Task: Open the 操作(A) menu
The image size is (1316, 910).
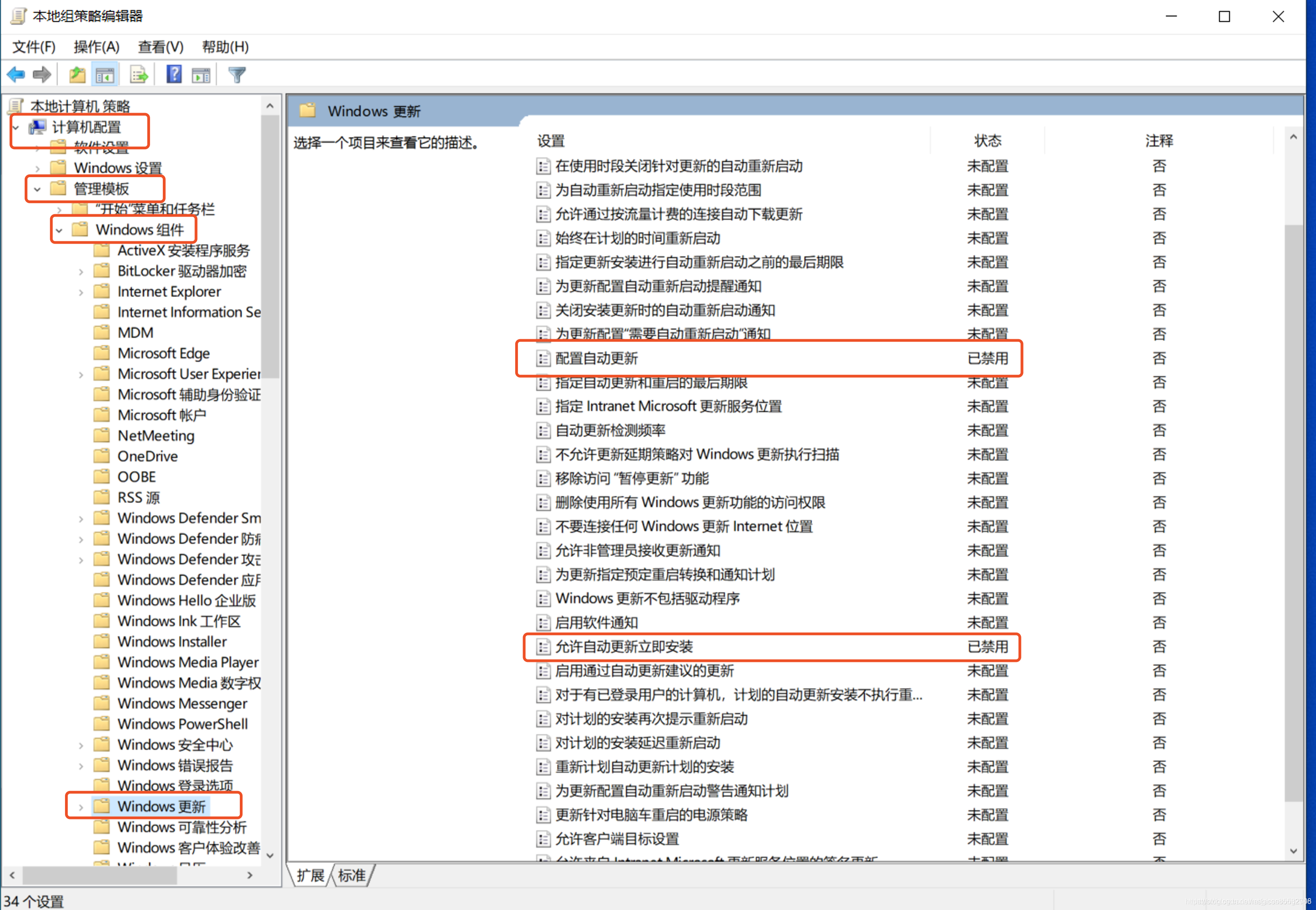Action: (96, 47)
